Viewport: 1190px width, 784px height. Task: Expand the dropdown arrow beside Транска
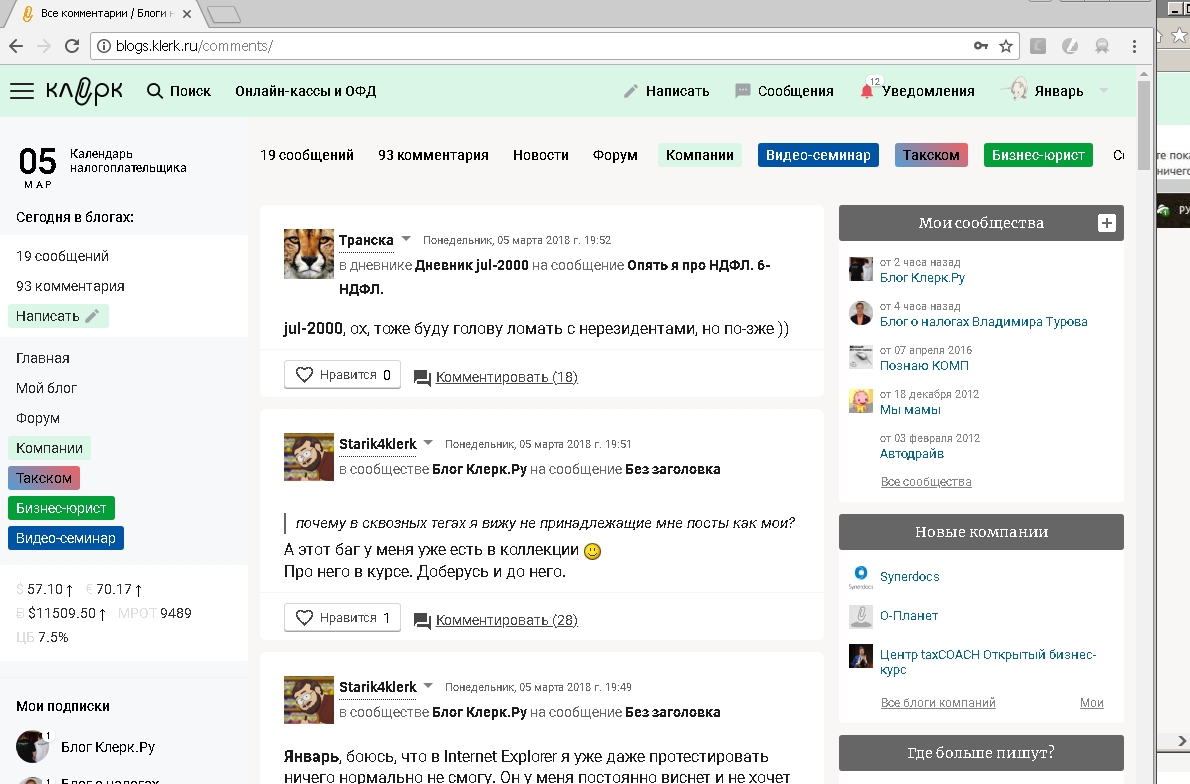[x=406, y=239]
